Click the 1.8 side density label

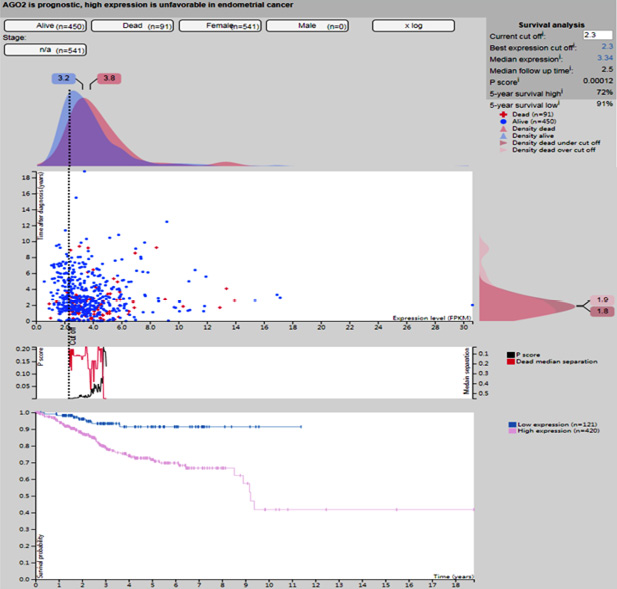602,311
